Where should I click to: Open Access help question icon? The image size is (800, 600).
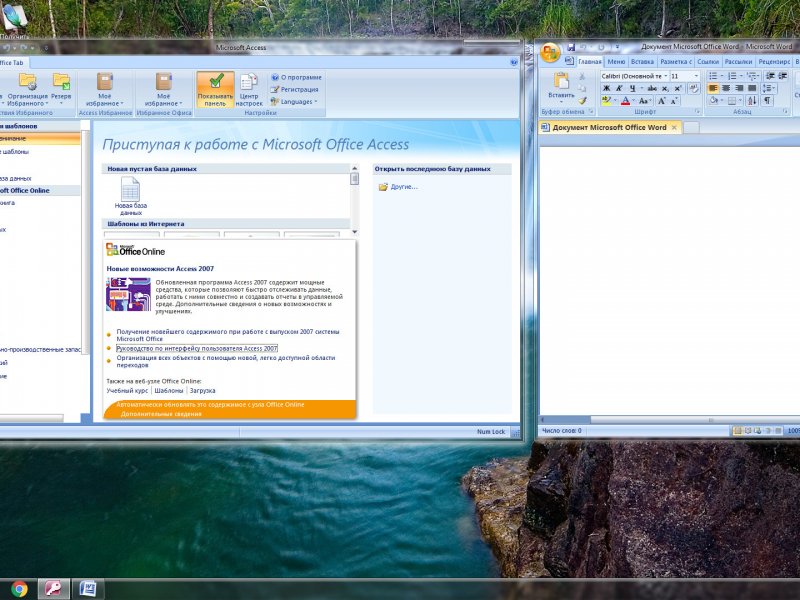click(x=514, y=62)
